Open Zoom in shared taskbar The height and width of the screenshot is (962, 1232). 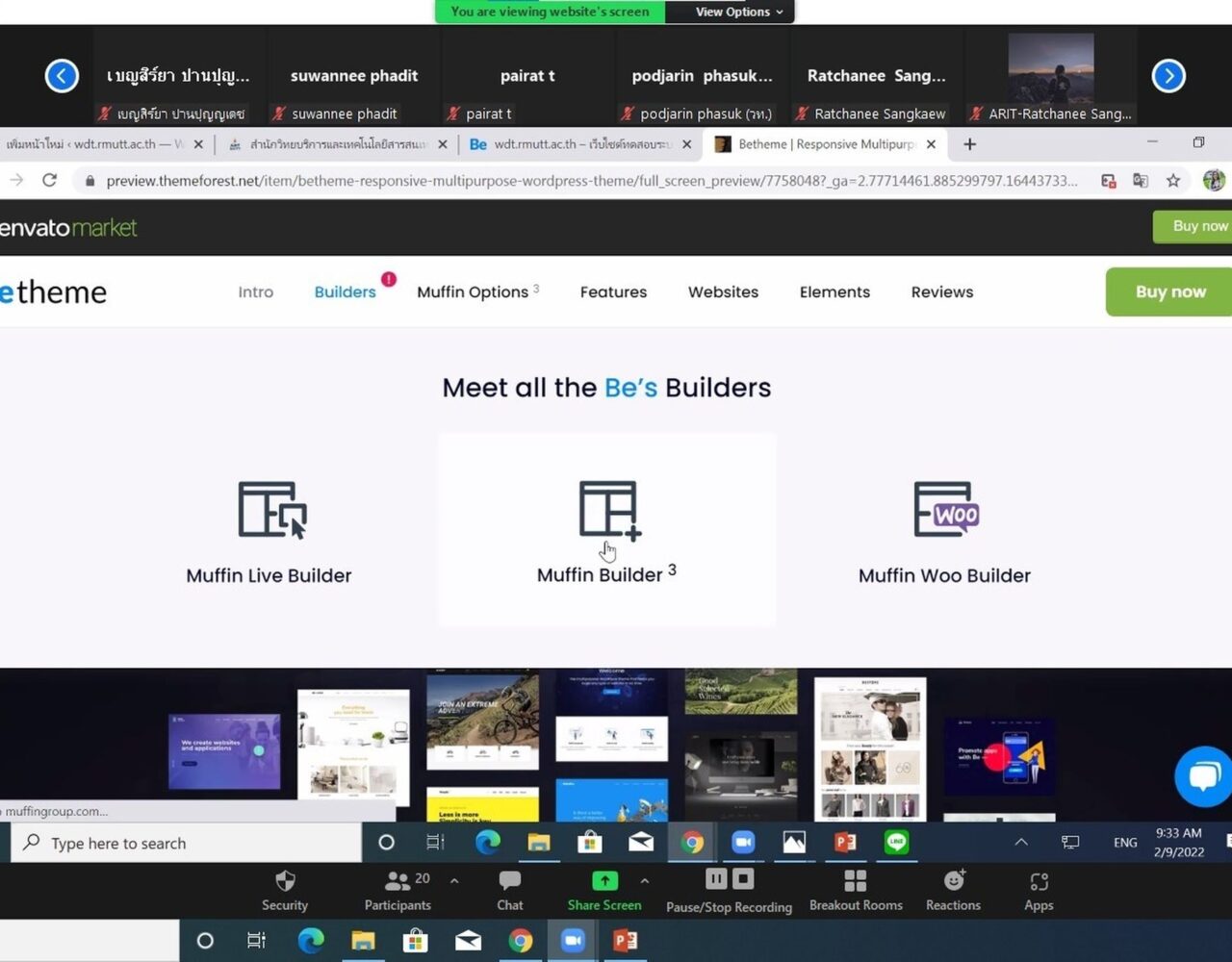point(743,843)
